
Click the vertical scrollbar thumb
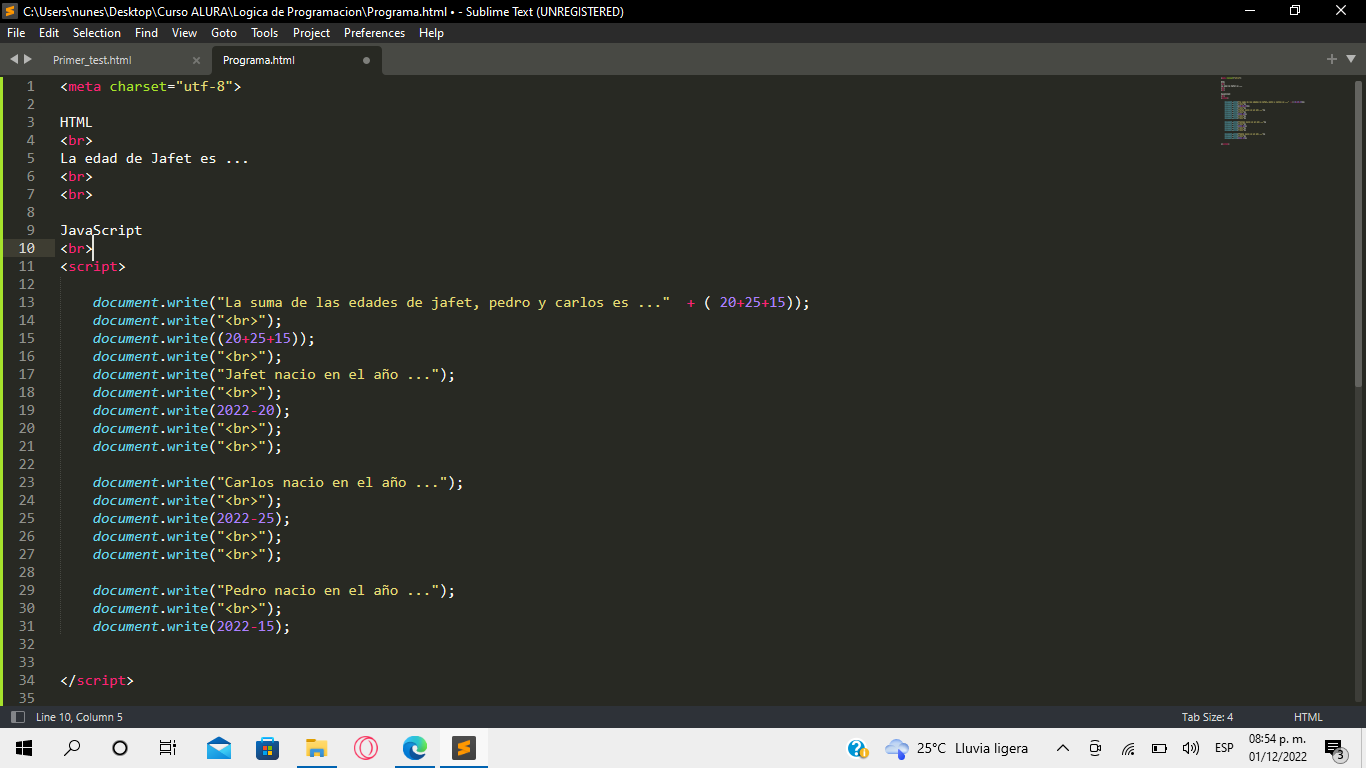tap(1358, 232)
